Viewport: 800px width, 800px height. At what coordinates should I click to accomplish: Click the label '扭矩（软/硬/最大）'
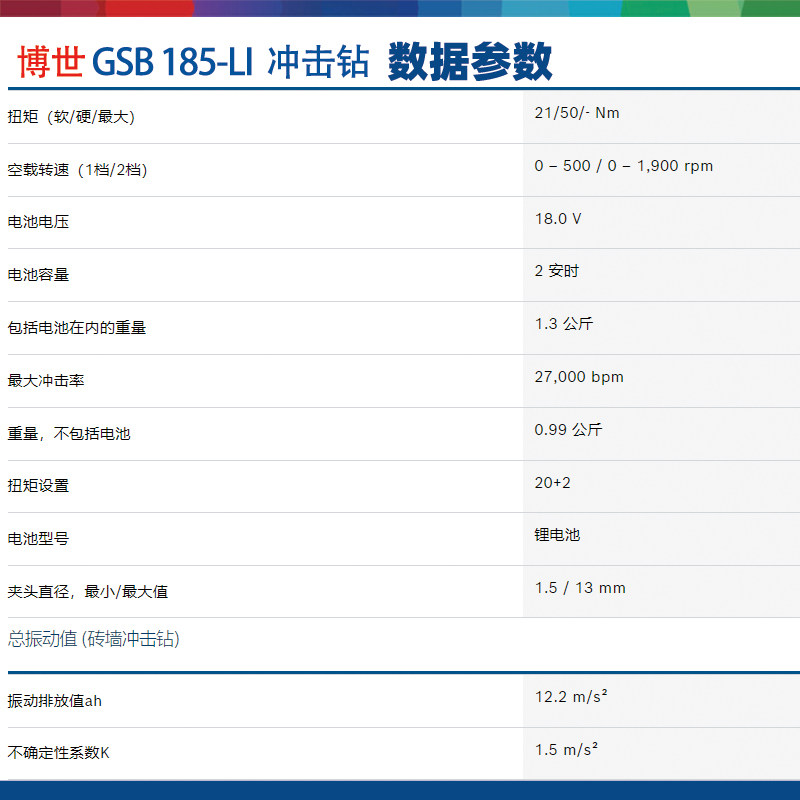point(71,117)
